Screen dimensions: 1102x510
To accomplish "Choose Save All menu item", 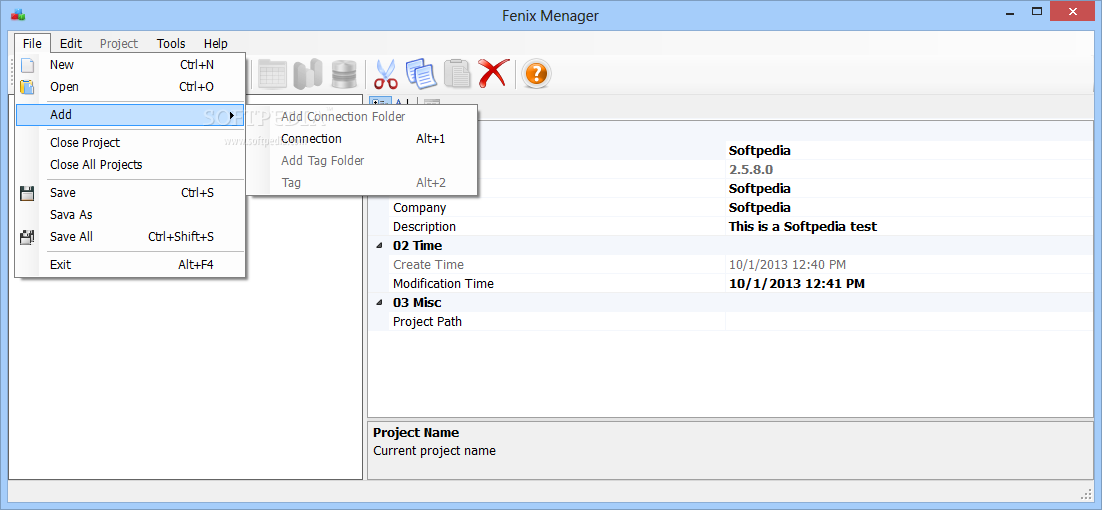I will click(130, 237).
